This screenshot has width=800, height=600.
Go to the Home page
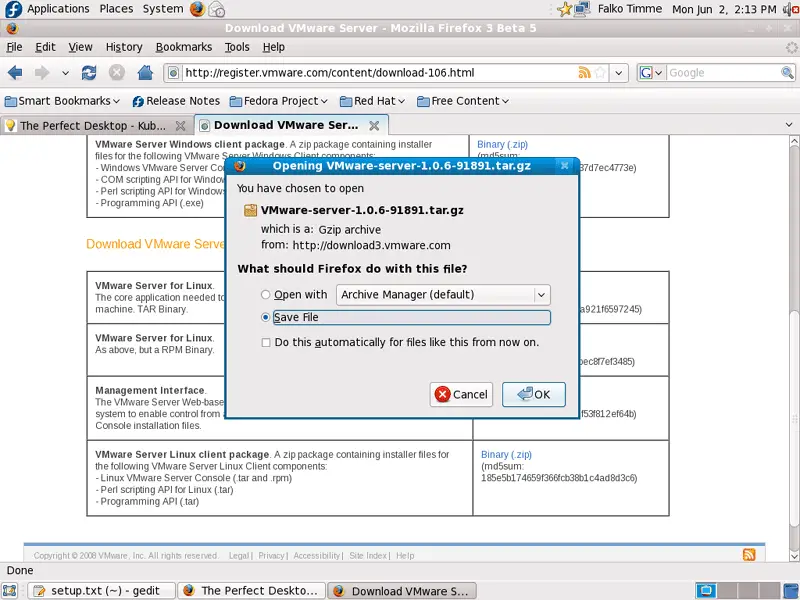pyautogui.click(x=145, y=73)
